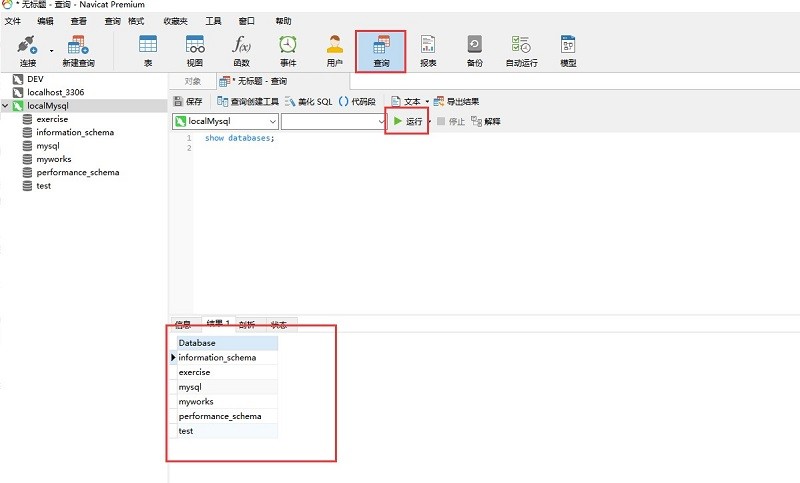The width and height of the screenshot is (800, 483).
Task: Select the exercise database in tree
Action: tap(52, 119)
